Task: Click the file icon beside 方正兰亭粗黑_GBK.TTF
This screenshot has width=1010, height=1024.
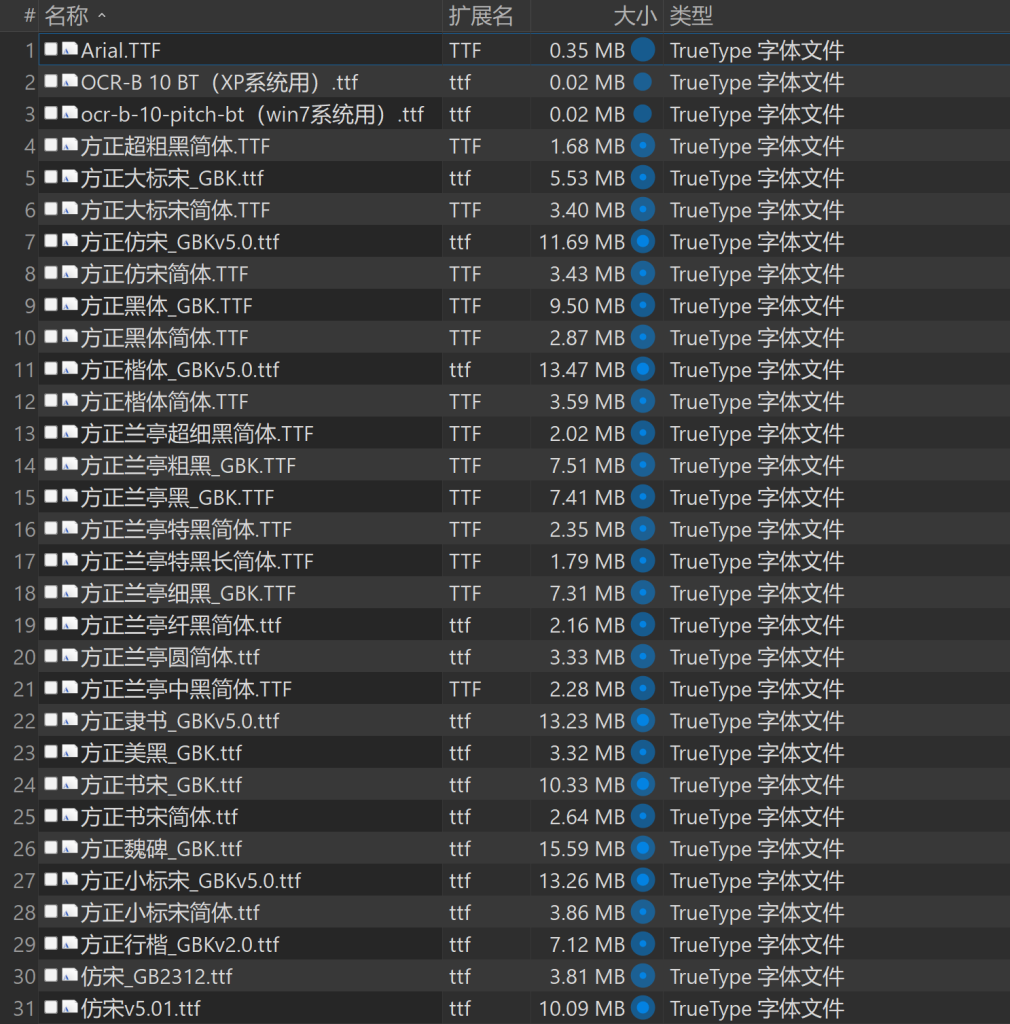Action: [x=70, y=464]
